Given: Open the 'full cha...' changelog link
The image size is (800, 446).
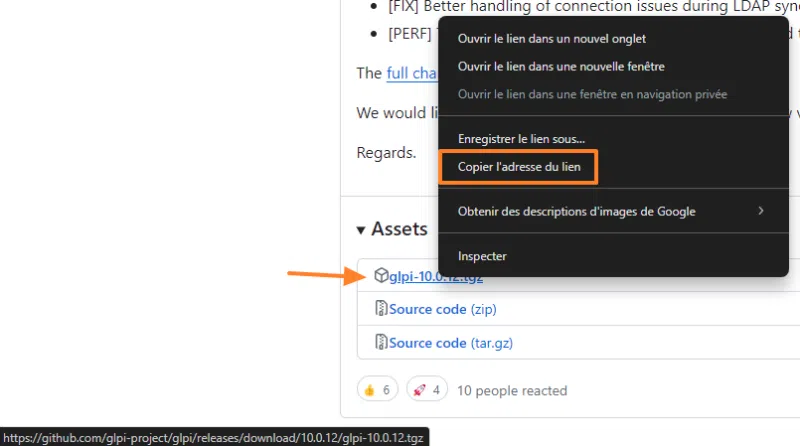Looking at the screenshot, I should (412, 73).
